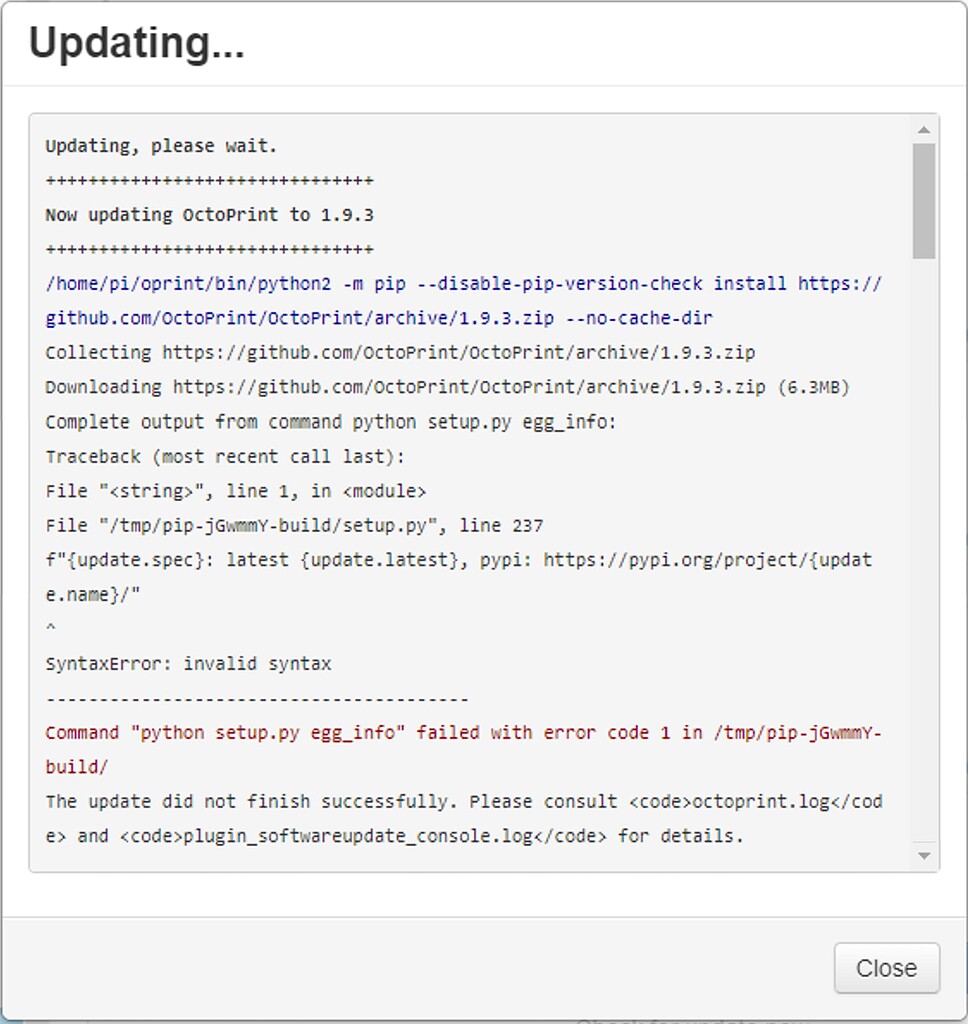The image size is (968, 1024).
Task: Click the "Now updating OctoPrint to 1.9.3" line
Action: (209, 215)
